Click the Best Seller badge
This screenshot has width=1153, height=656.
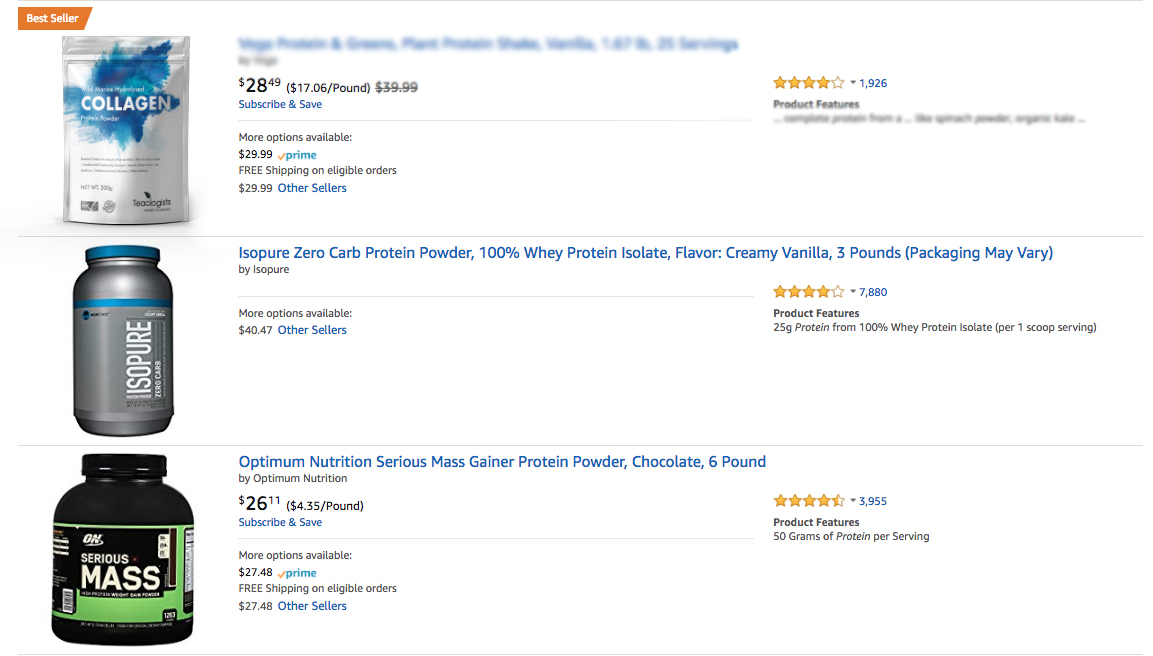tap(53, 18)
